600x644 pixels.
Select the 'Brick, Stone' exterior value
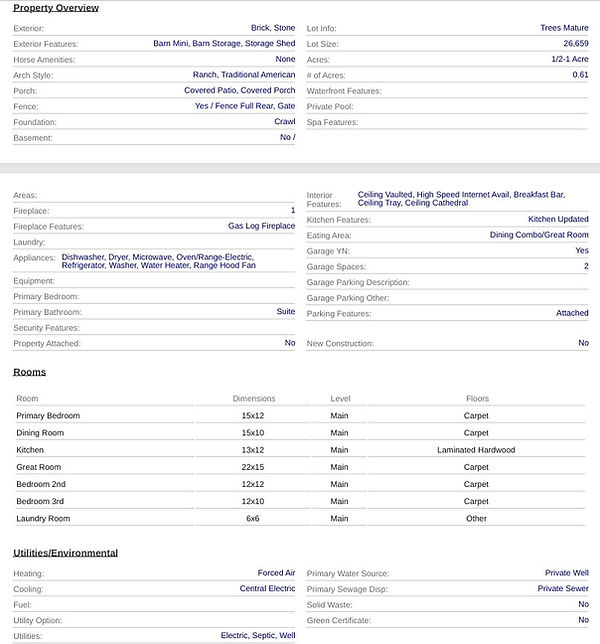pyautogui.click(x=273, y=28)
